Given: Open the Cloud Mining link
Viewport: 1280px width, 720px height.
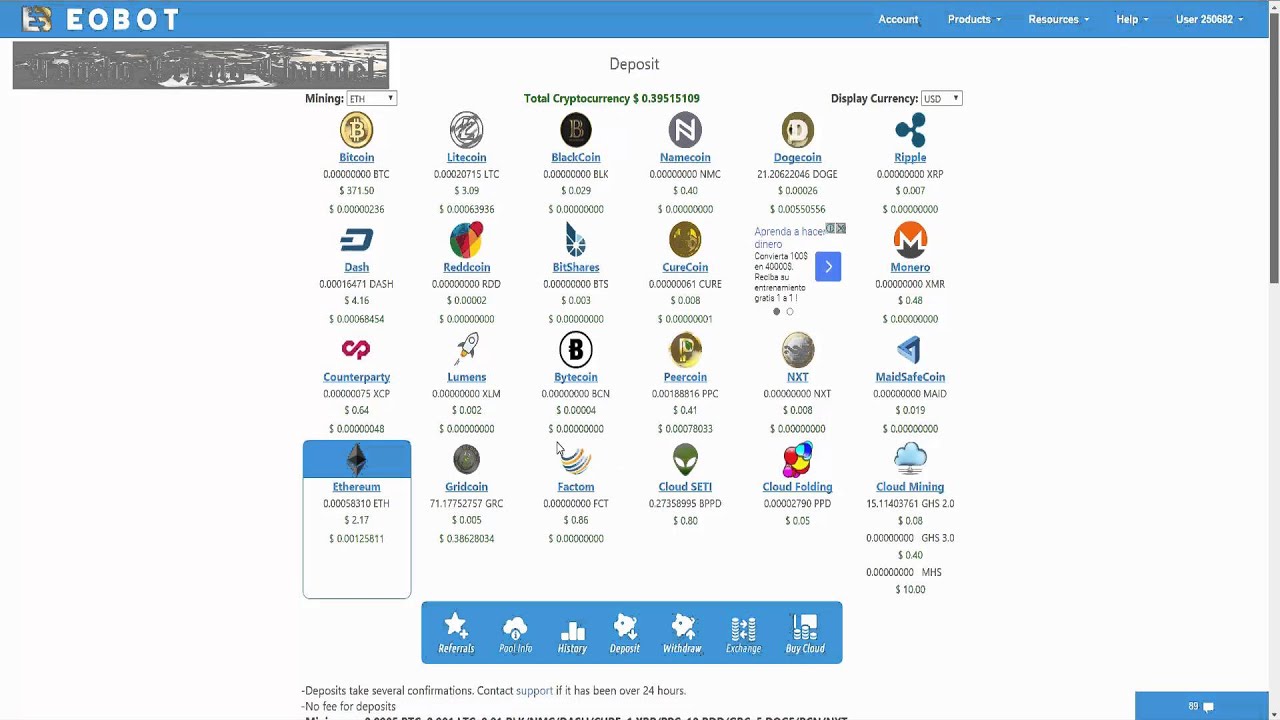Looking at the screenshot, I should (x=910, y=487).
